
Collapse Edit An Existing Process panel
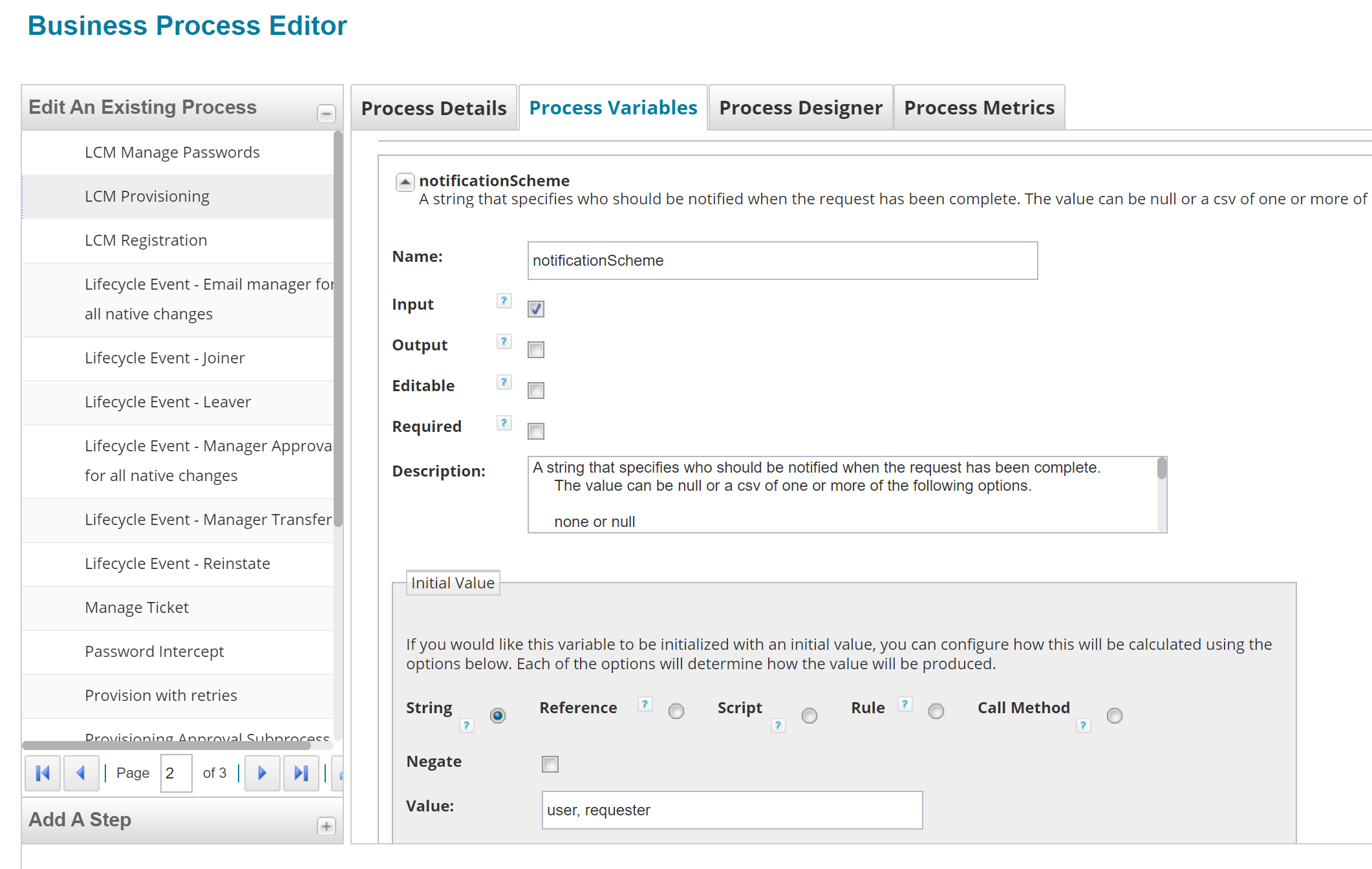tap(327, 114)
